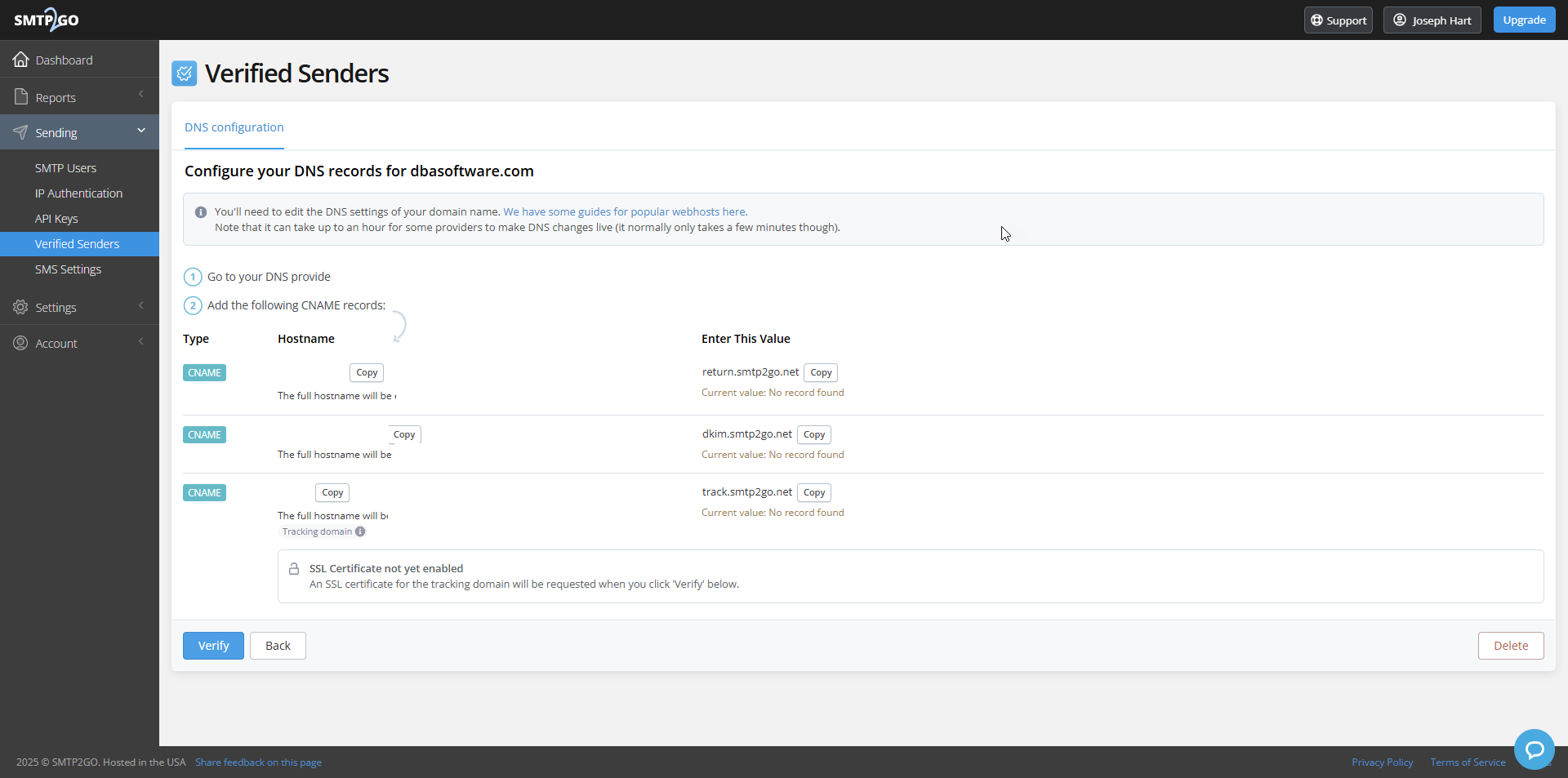This screenshot has width=1568, height=778.
Task: Click the Support globe icon
Action: point(1316,20)
